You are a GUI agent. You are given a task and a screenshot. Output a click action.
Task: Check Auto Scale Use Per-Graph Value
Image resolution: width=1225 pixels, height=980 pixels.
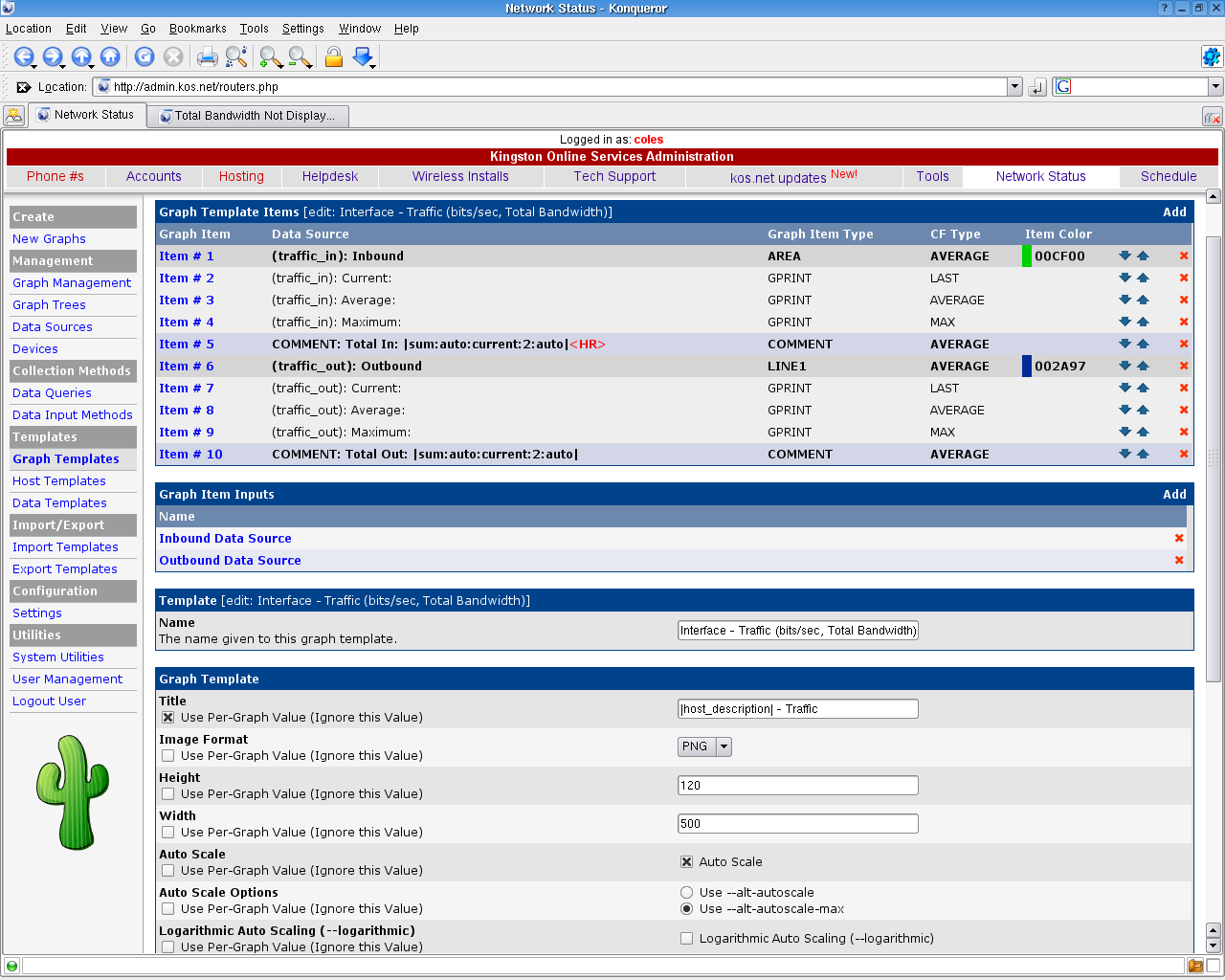point(168,870)
